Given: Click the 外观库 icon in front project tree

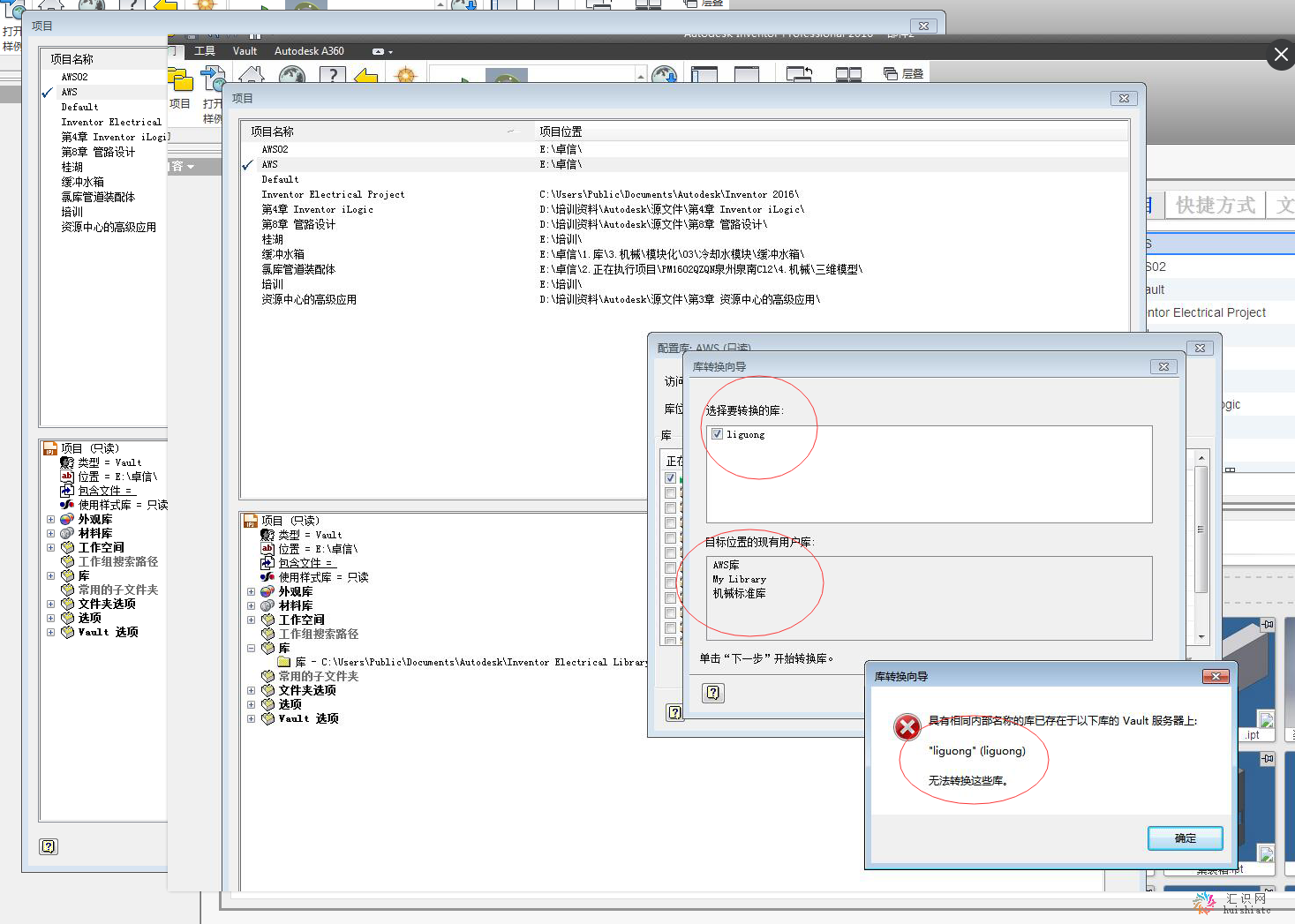Looking at the screenshot, I should (x=267, y=591).
